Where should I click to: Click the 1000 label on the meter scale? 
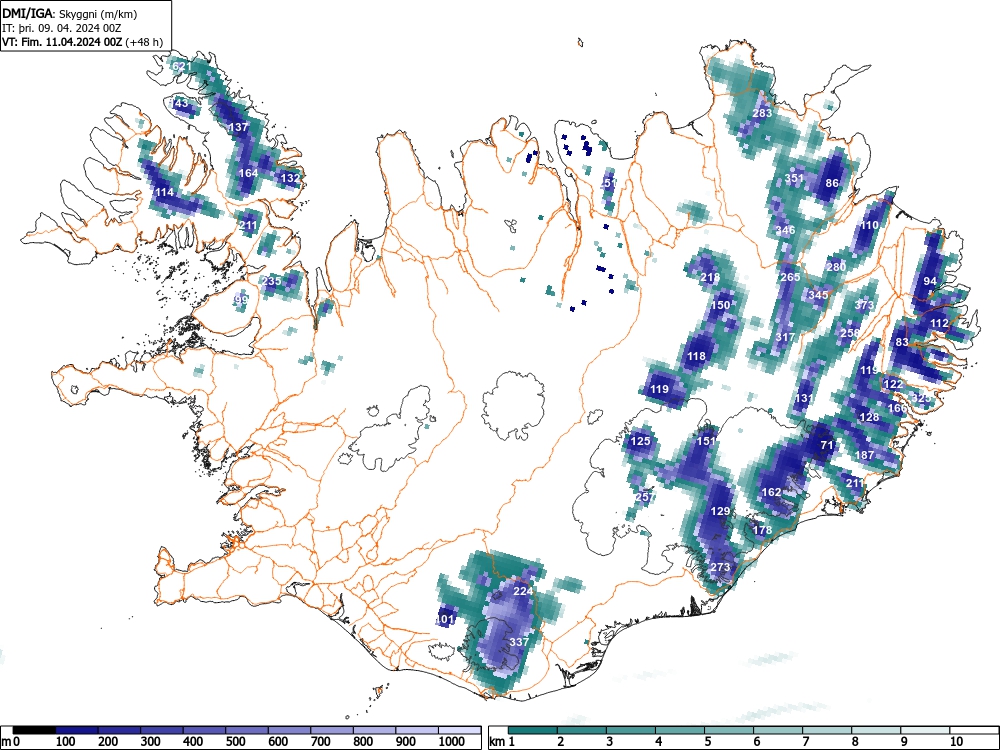(452, 742)
